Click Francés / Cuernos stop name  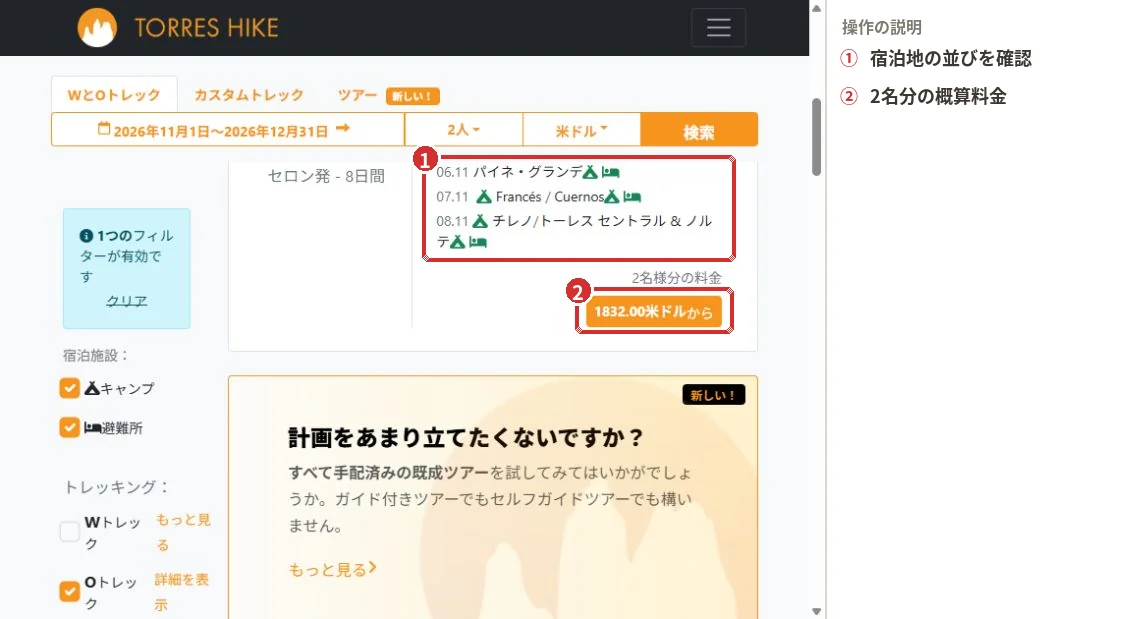(x=550, y=196)
